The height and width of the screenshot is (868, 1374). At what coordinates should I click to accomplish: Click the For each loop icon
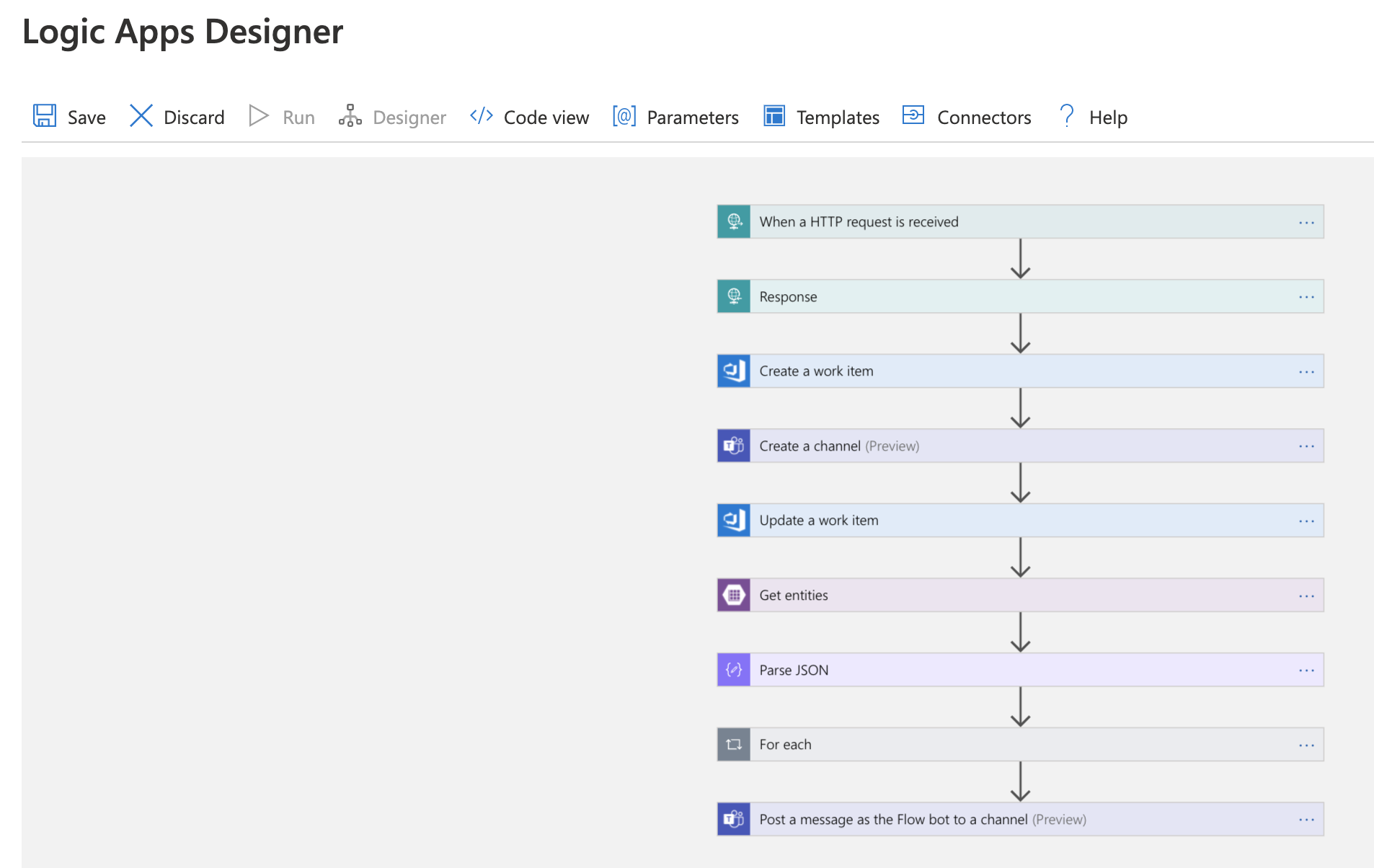(734, 745)
